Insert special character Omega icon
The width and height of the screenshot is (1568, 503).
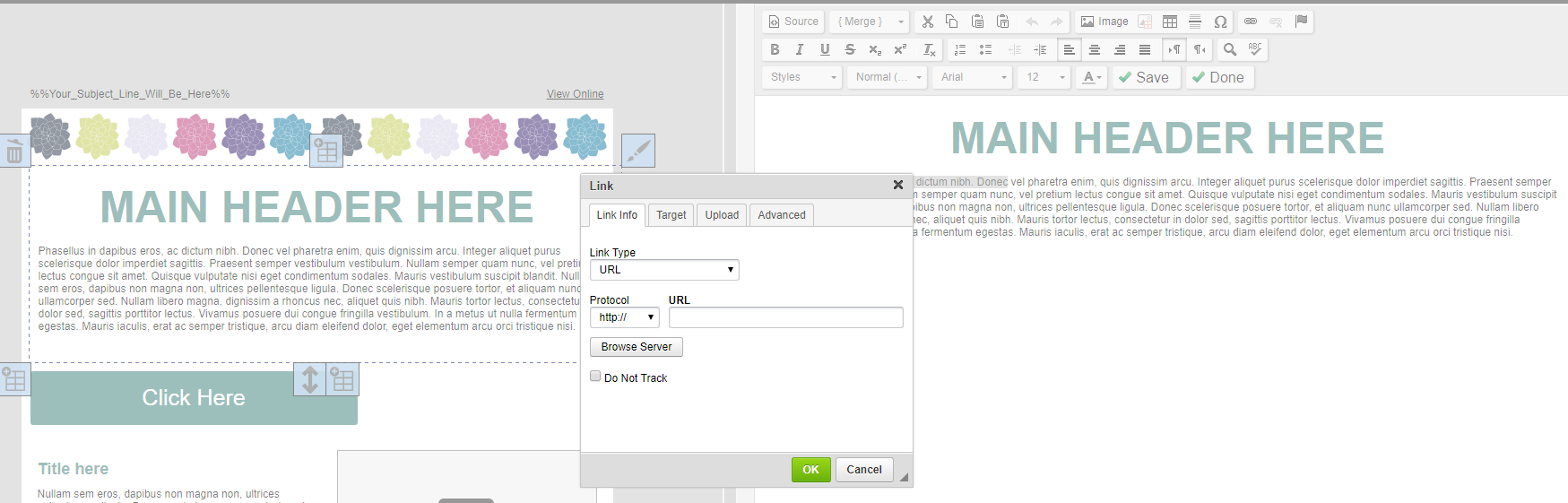pos(1220,22)
